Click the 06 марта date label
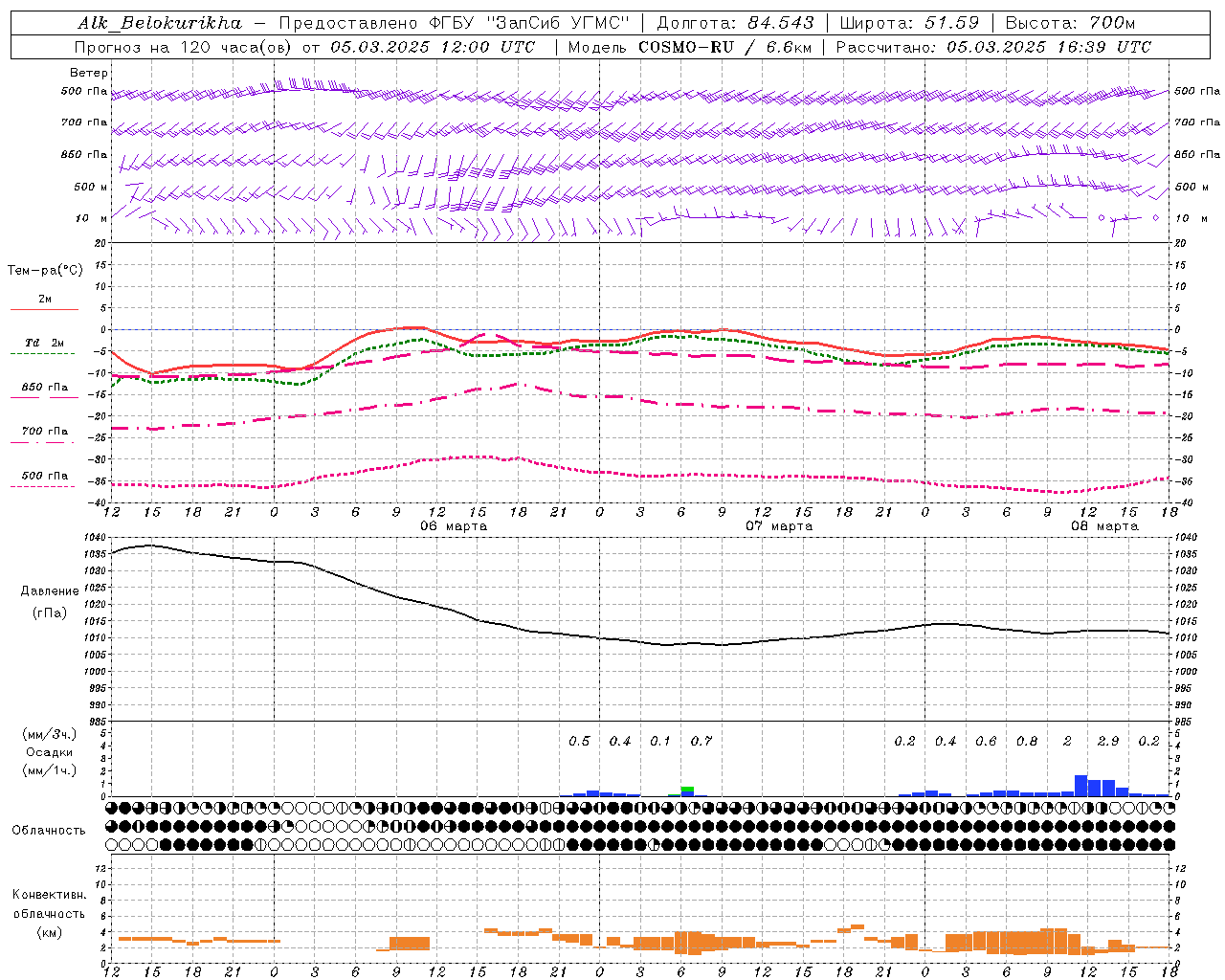 pyautogui.click(x=454, y=526)
